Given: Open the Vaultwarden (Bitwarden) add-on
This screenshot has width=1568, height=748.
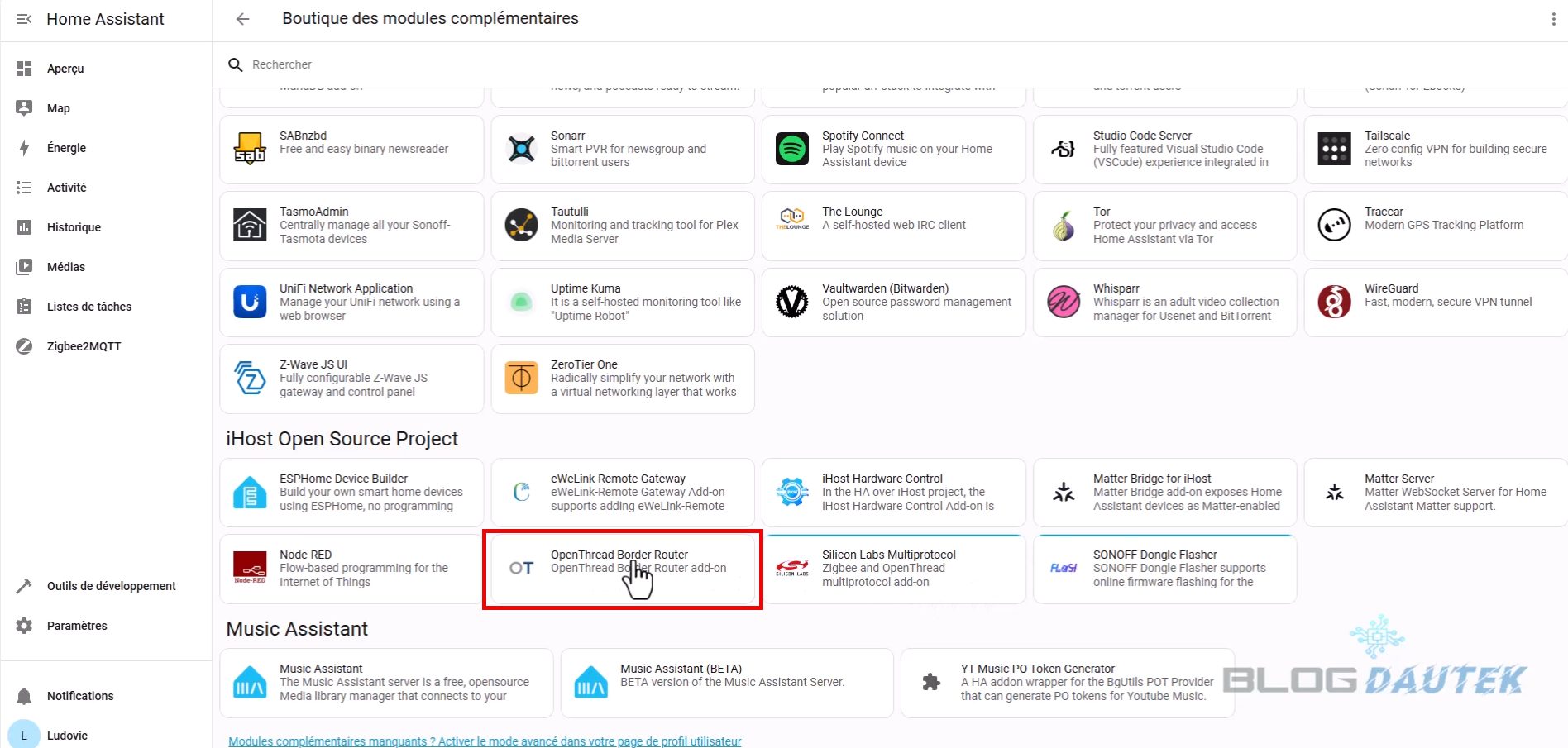Looking at the screenshot, I should click(893, 303).
